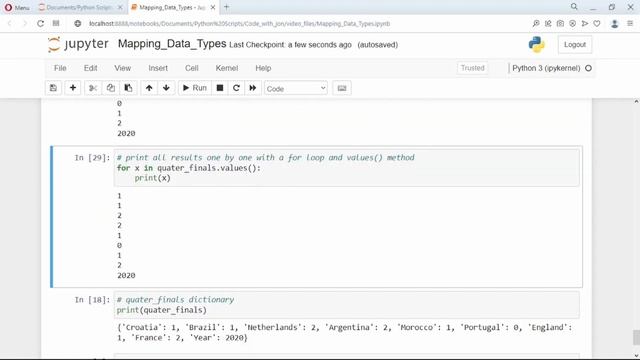
Task: Click the scrollbar down arrow
Action: (x=636, y=356)
